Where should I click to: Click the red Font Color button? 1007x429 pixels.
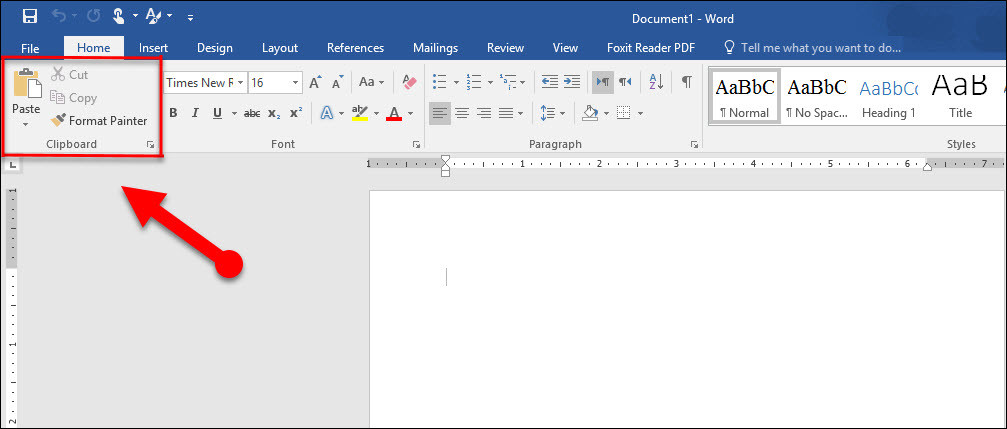point(394,113)
